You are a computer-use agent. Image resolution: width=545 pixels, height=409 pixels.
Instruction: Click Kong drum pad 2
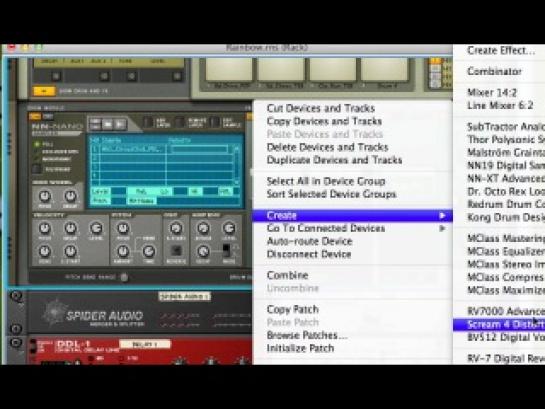[x=281, y=69]
